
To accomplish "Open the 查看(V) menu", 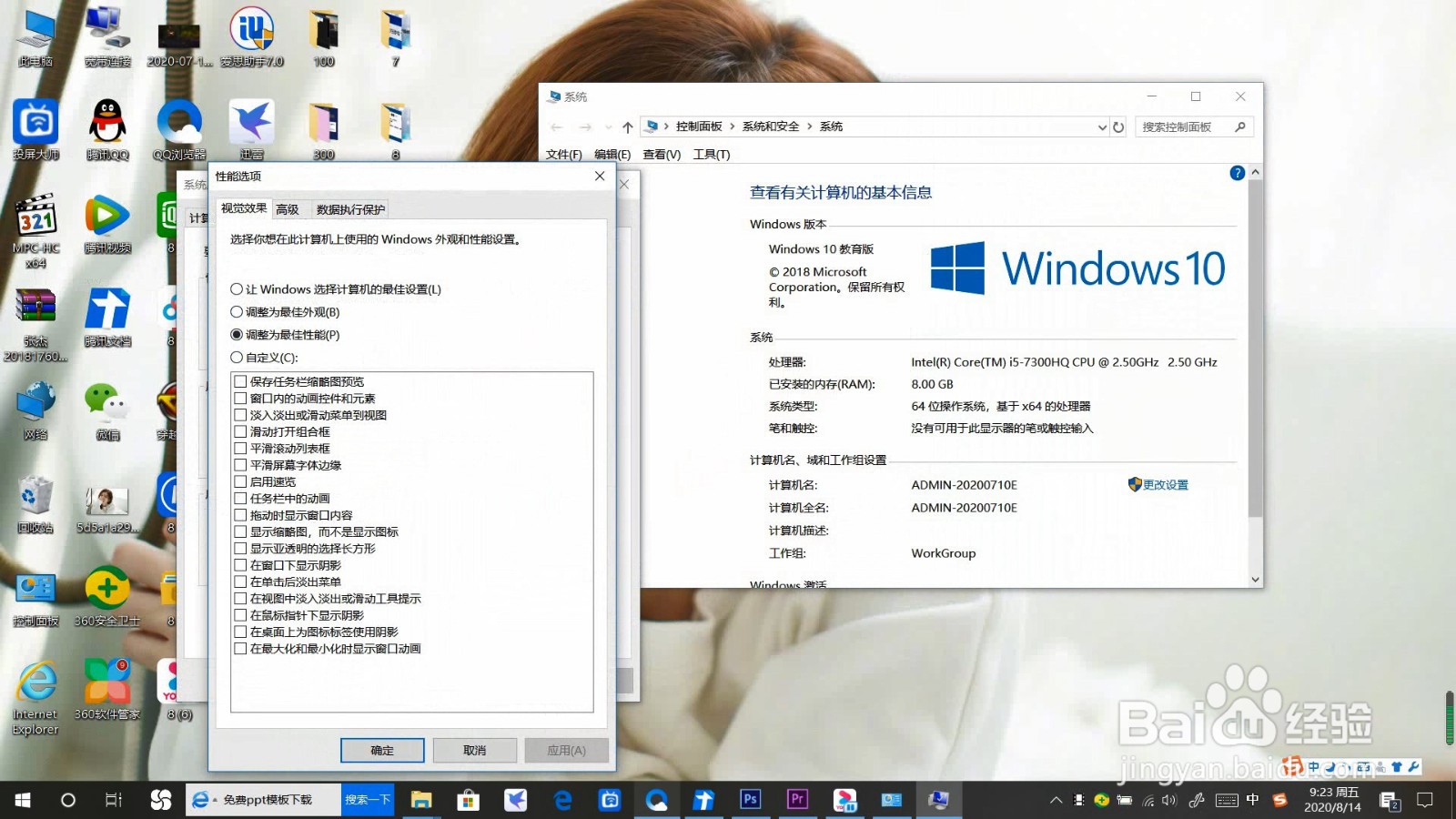I will pos(662,154).
